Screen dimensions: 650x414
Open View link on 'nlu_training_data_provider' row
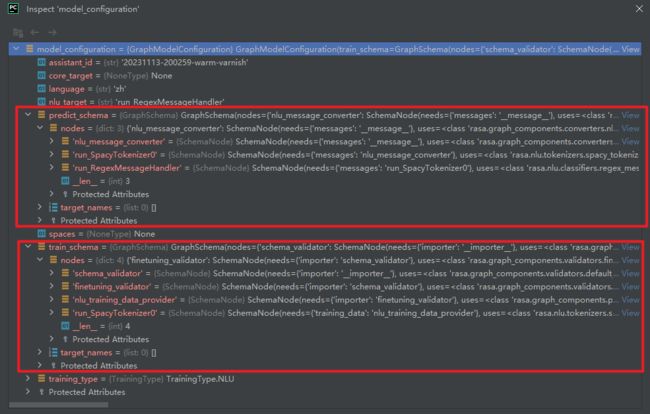pos(630,299)
